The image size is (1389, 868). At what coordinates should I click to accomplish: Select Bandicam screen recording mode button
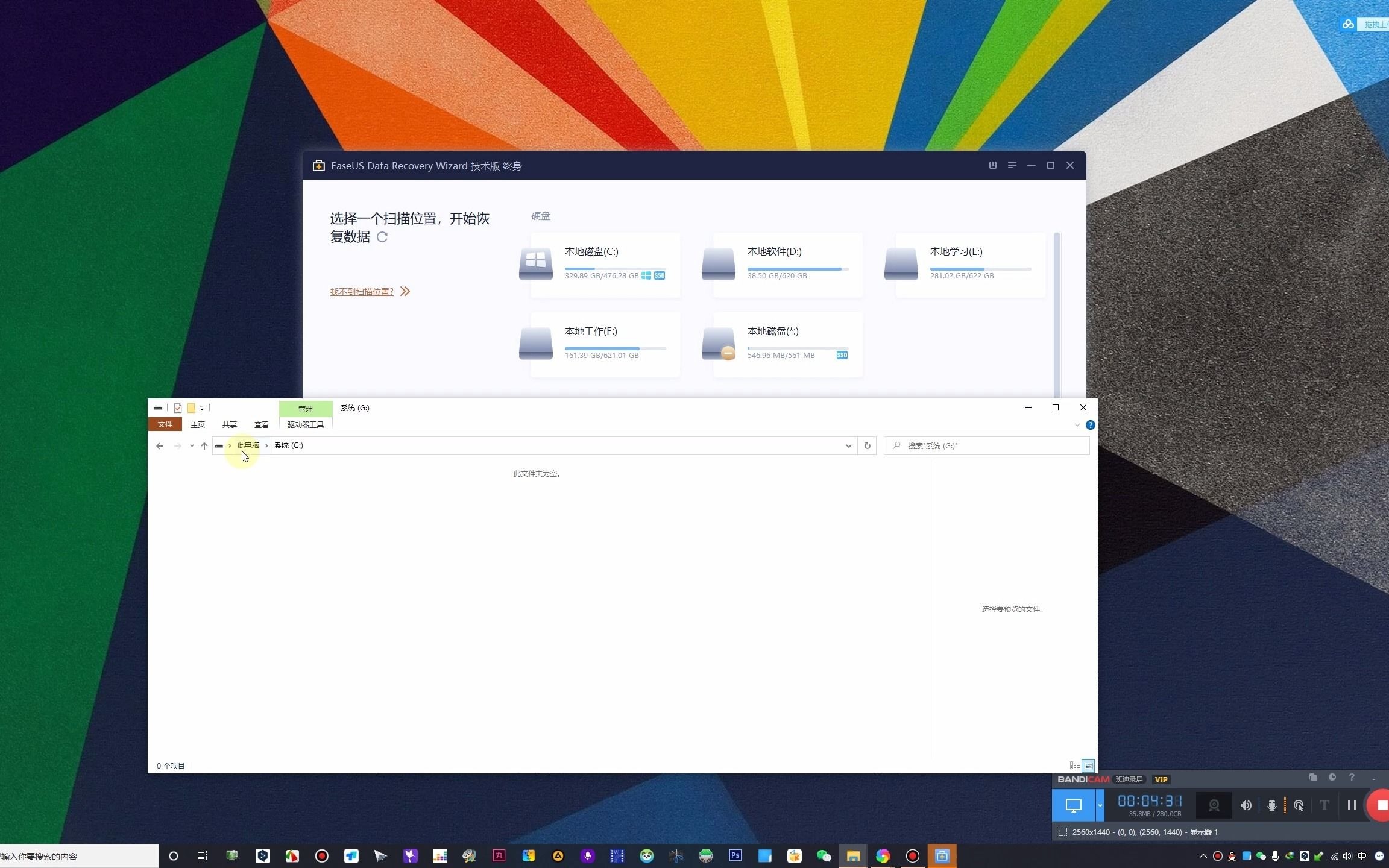1074,805
